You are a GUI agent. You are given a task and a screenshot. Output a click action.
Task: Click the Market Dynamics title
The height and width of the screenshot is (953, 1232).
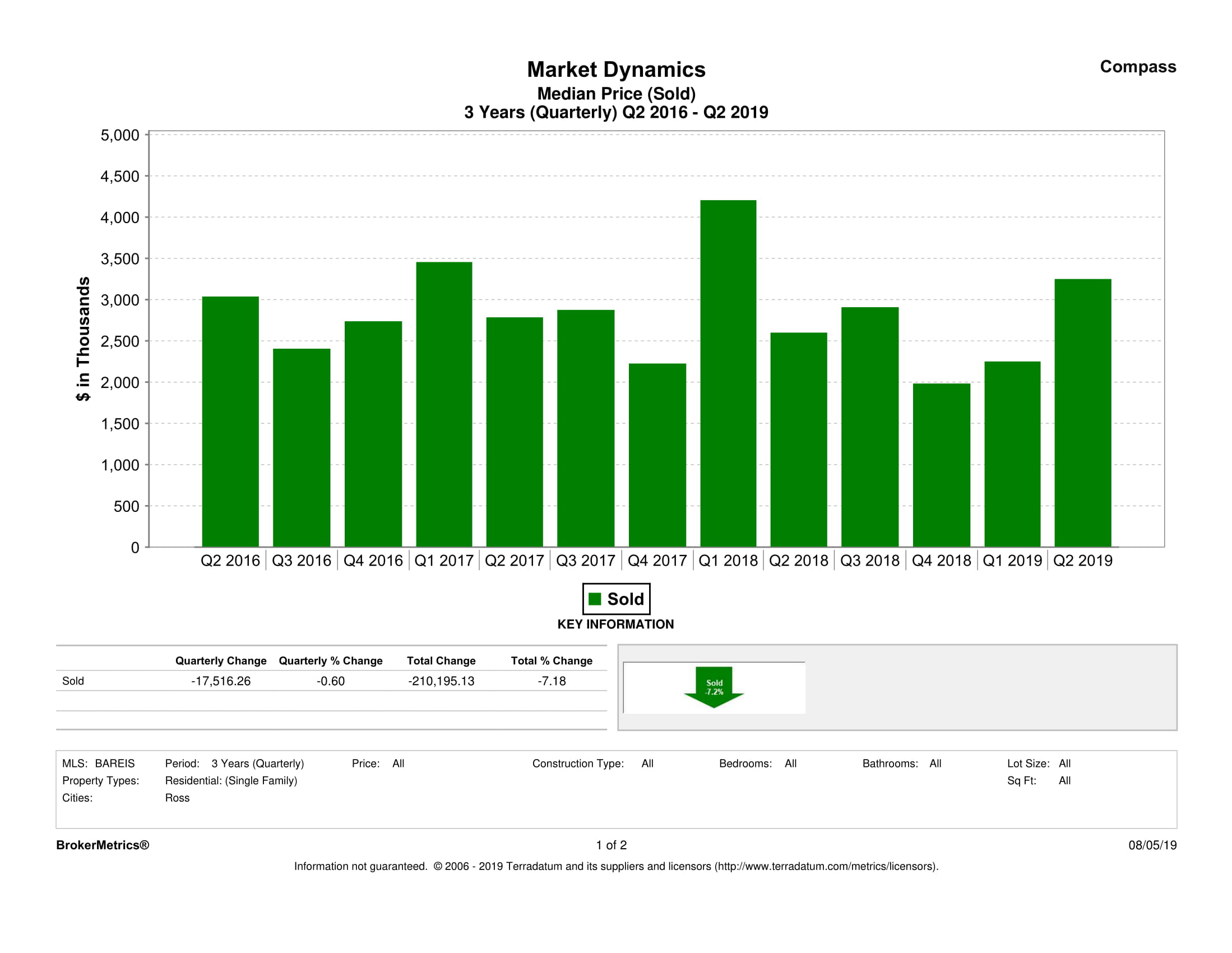616,70
